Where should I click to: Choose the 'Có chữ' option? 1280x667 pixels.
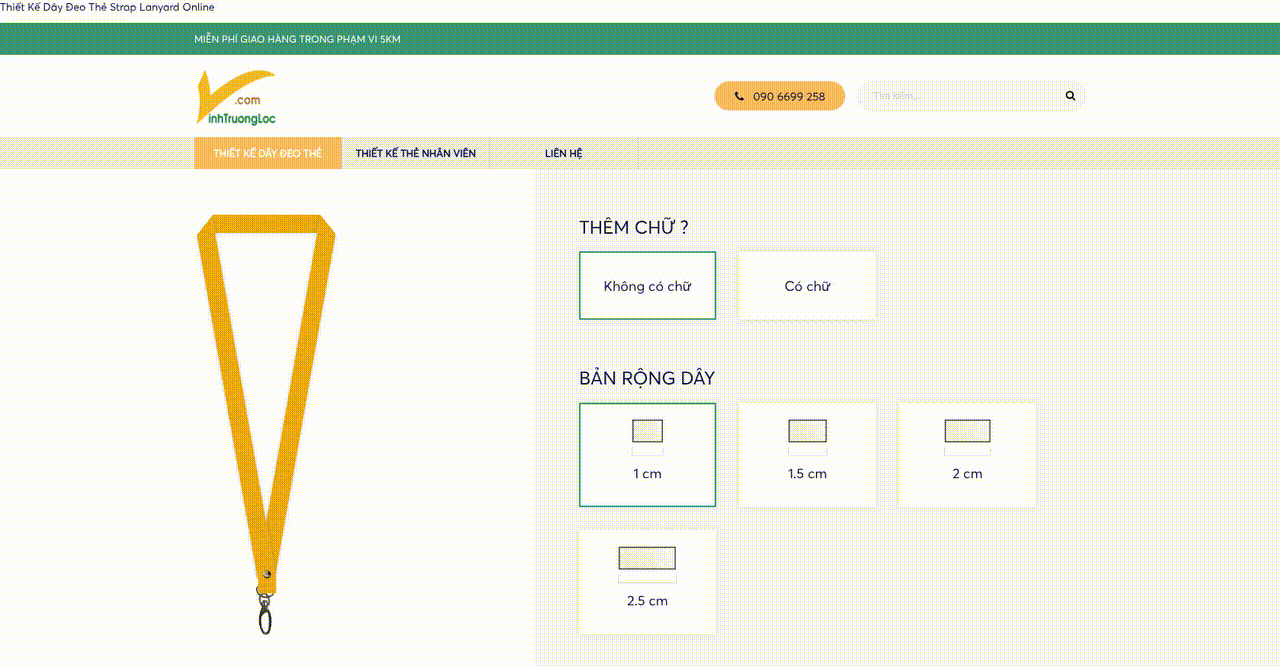pos(807,286)
